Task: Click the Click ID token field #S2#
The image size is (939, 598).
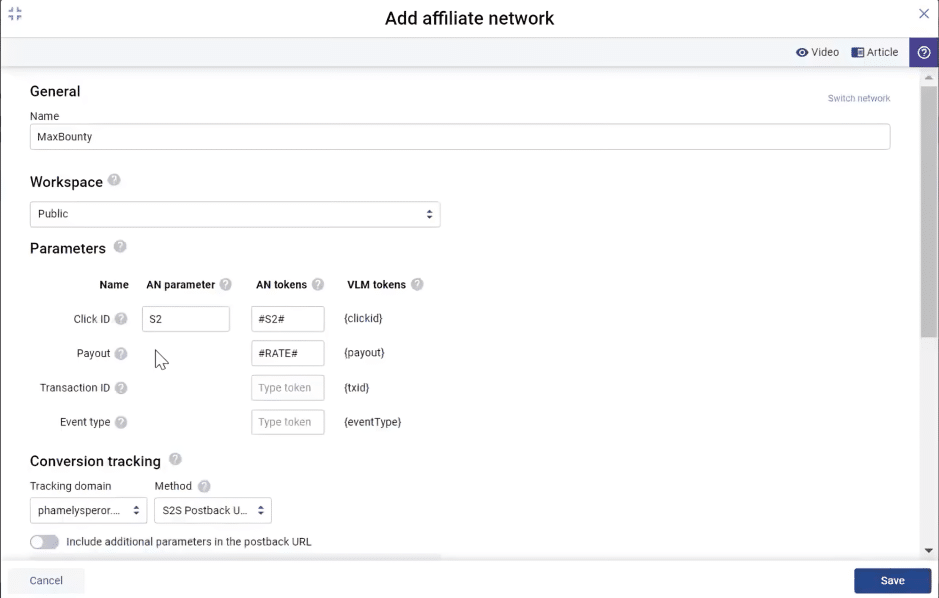Action: pos(287,319)
